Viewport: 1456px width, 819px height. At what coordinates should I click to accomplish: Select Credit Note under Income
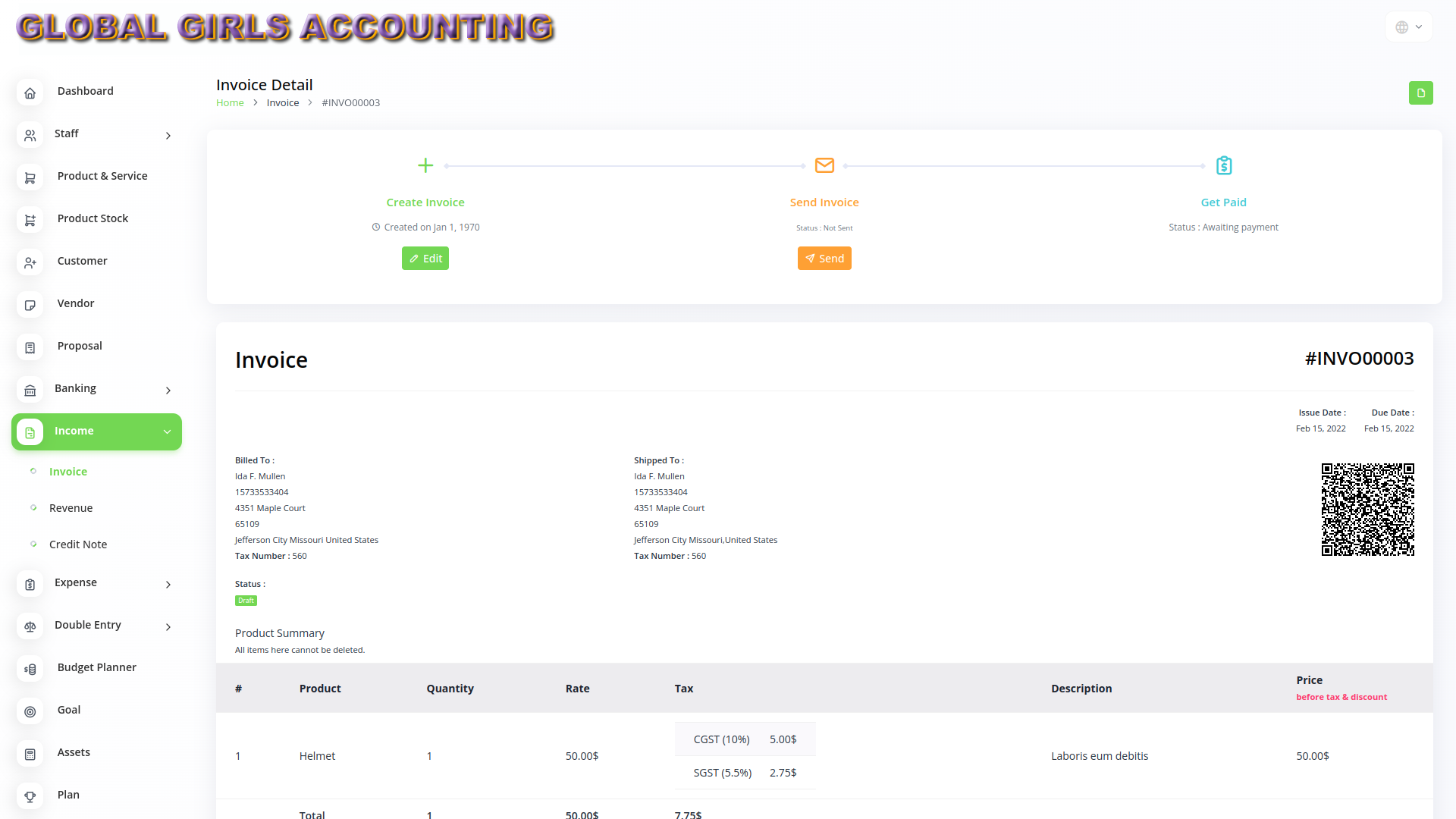pyautogui.click(x=78, y=544)
